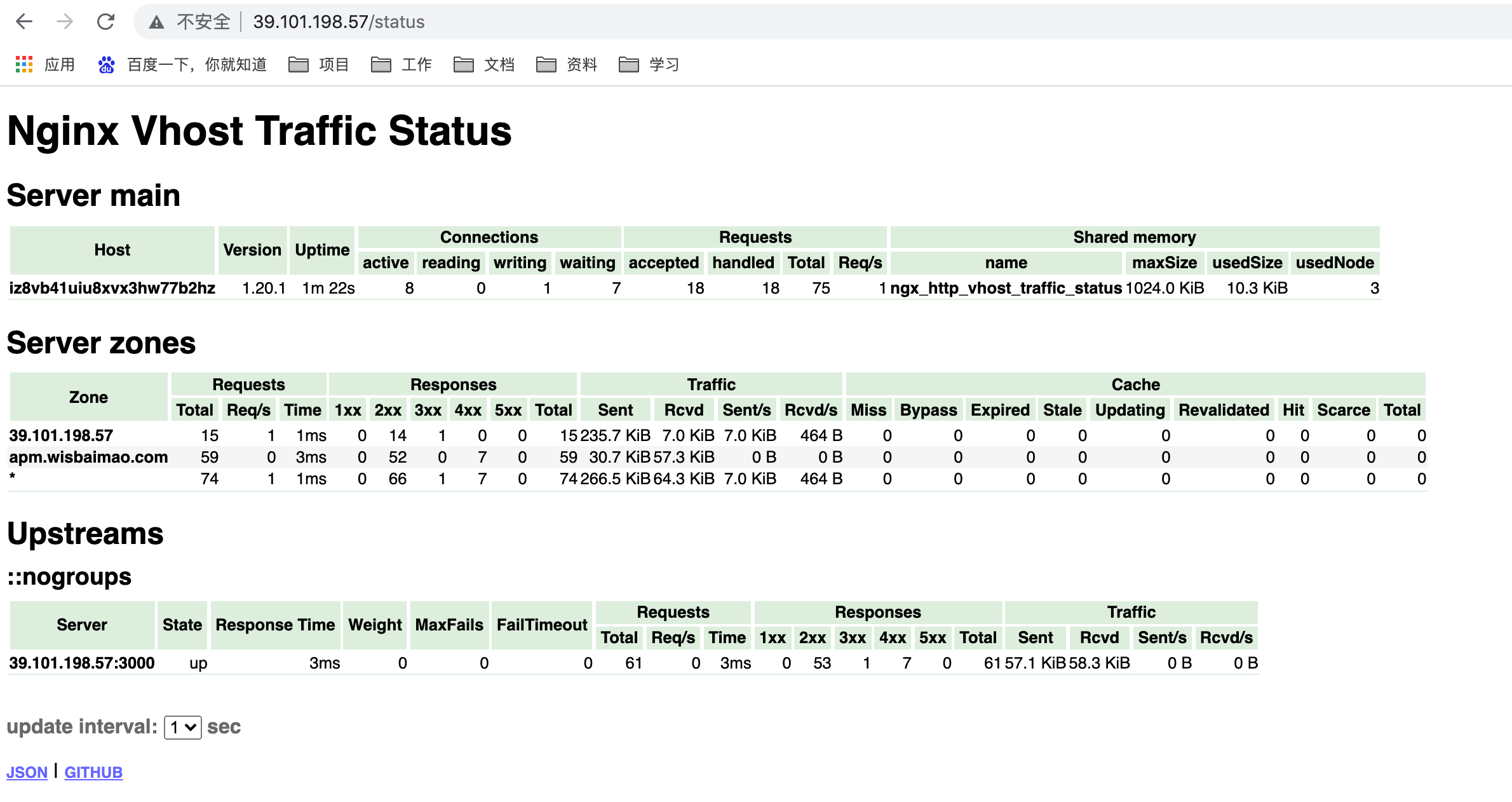Open the 工作 bookmark folder
Viewport: 1512px width, 802px height.
click(402, 64)
